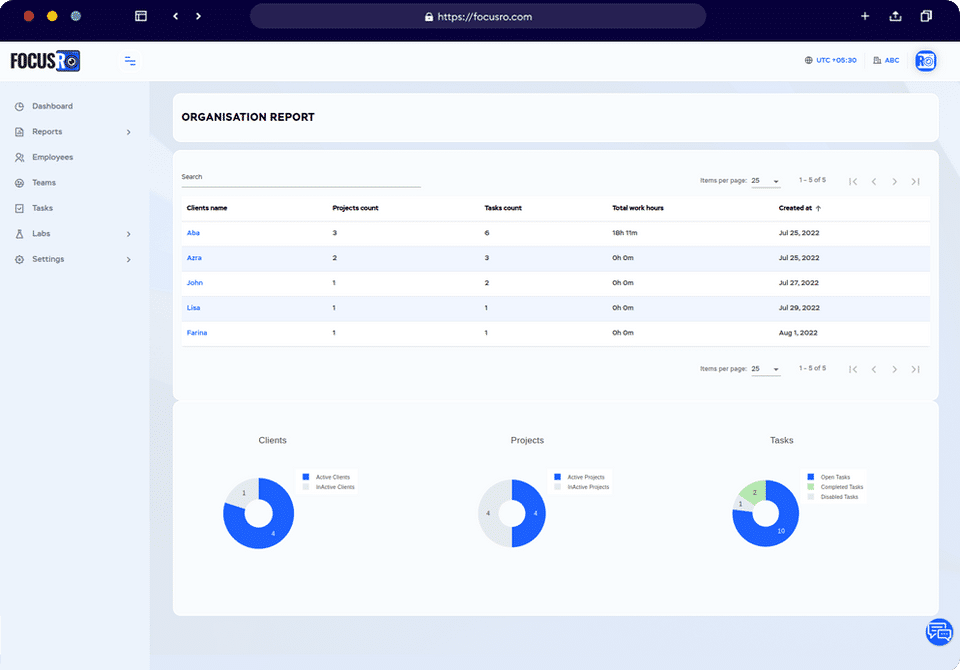Go to first page in bottom paginator

tap(853, 369)
